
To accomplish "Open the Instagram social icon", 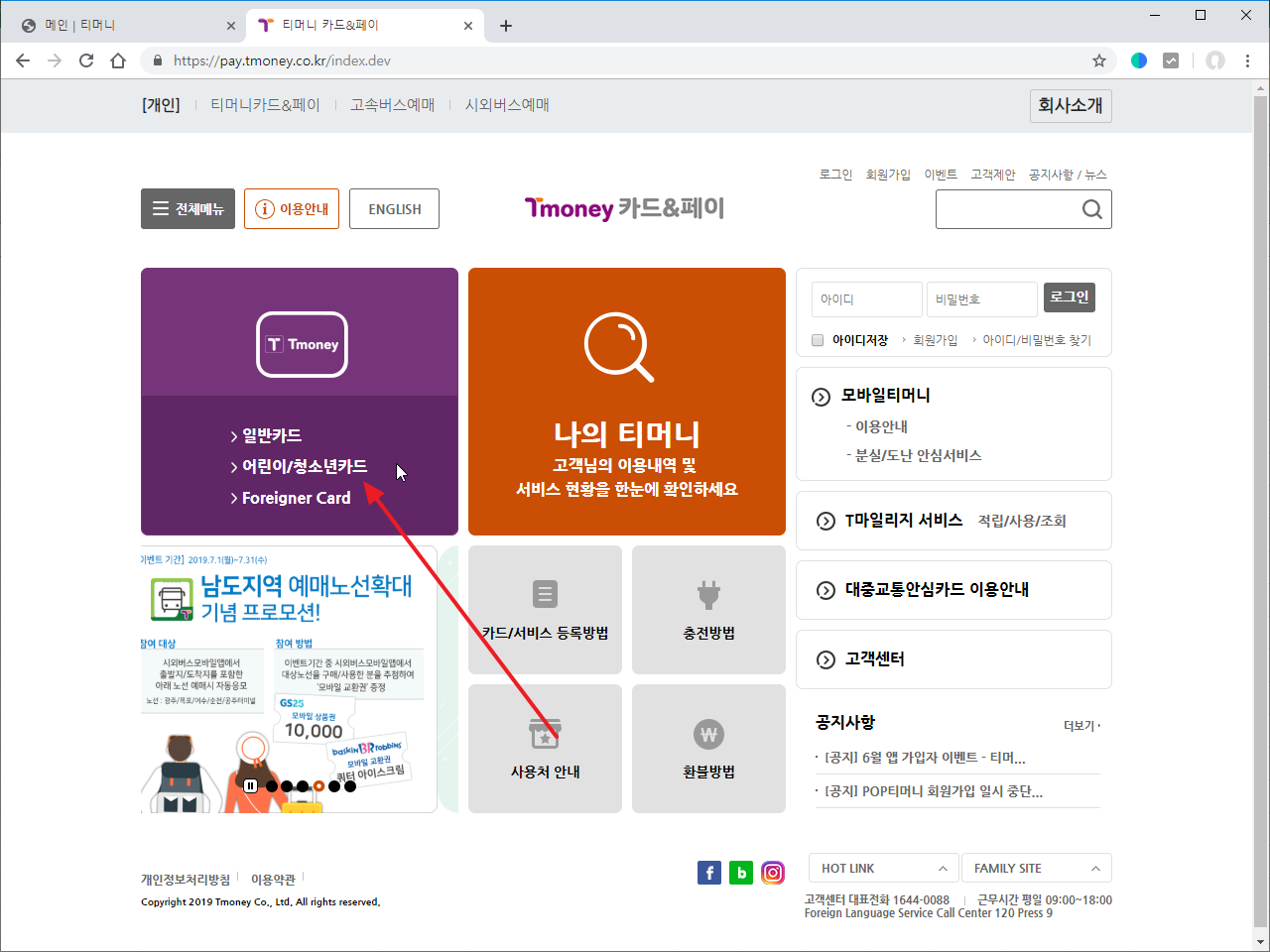I will coord(773,873).
